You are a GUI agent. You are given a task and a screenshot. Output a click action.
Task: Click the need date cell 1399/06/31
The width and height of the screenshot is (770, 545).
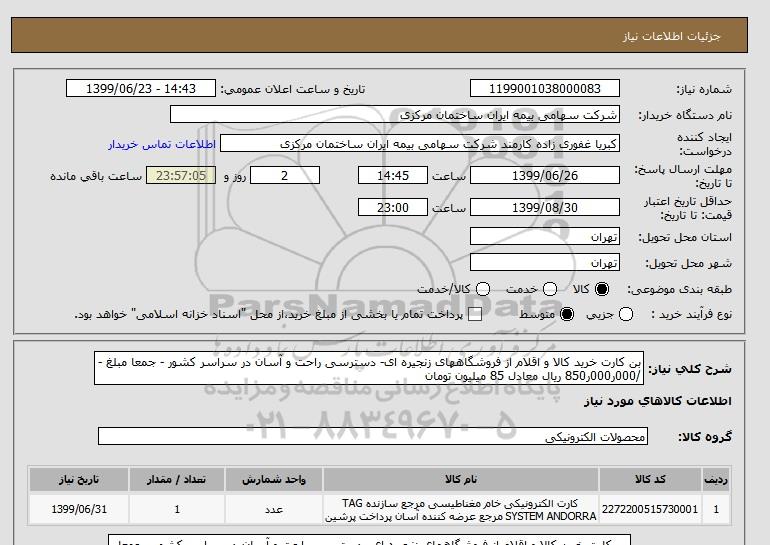(x=79, y=509)
